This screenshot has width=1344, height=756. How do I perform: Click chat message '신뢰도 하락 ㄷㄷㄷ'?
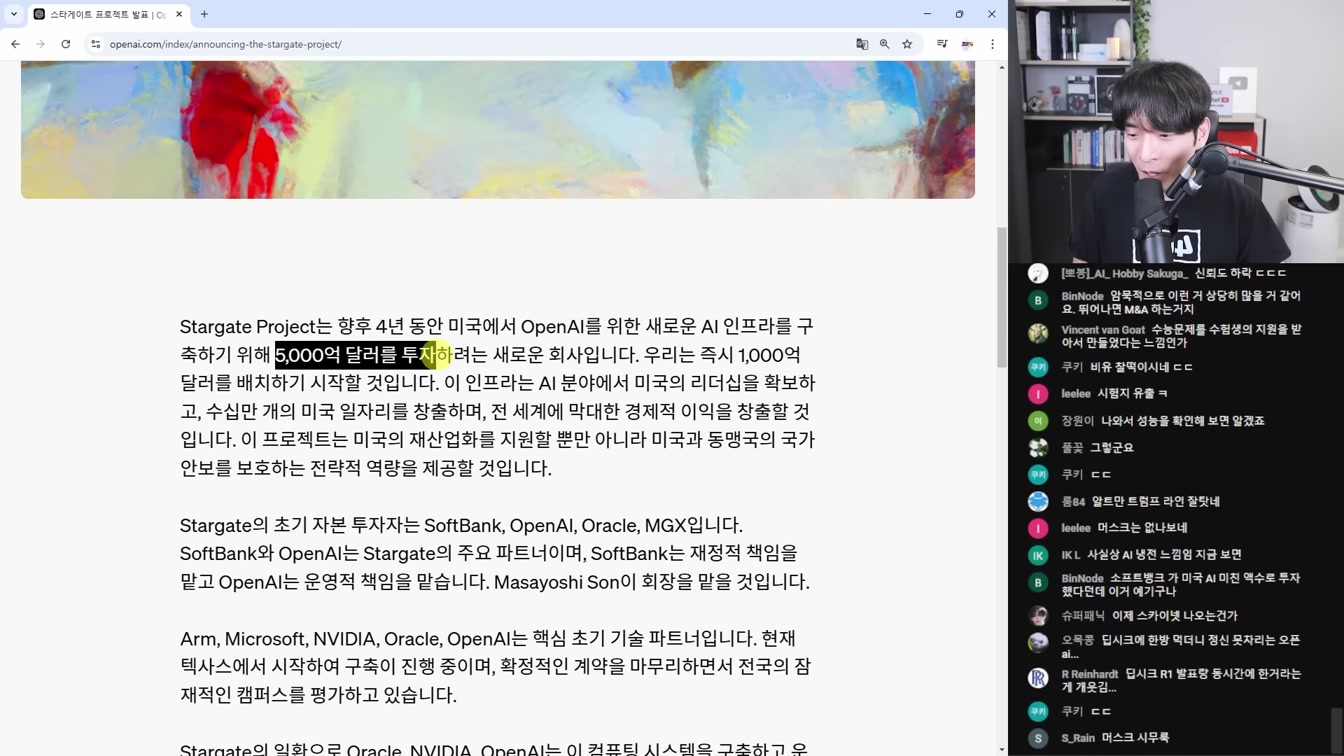(x=1240, y=273)
